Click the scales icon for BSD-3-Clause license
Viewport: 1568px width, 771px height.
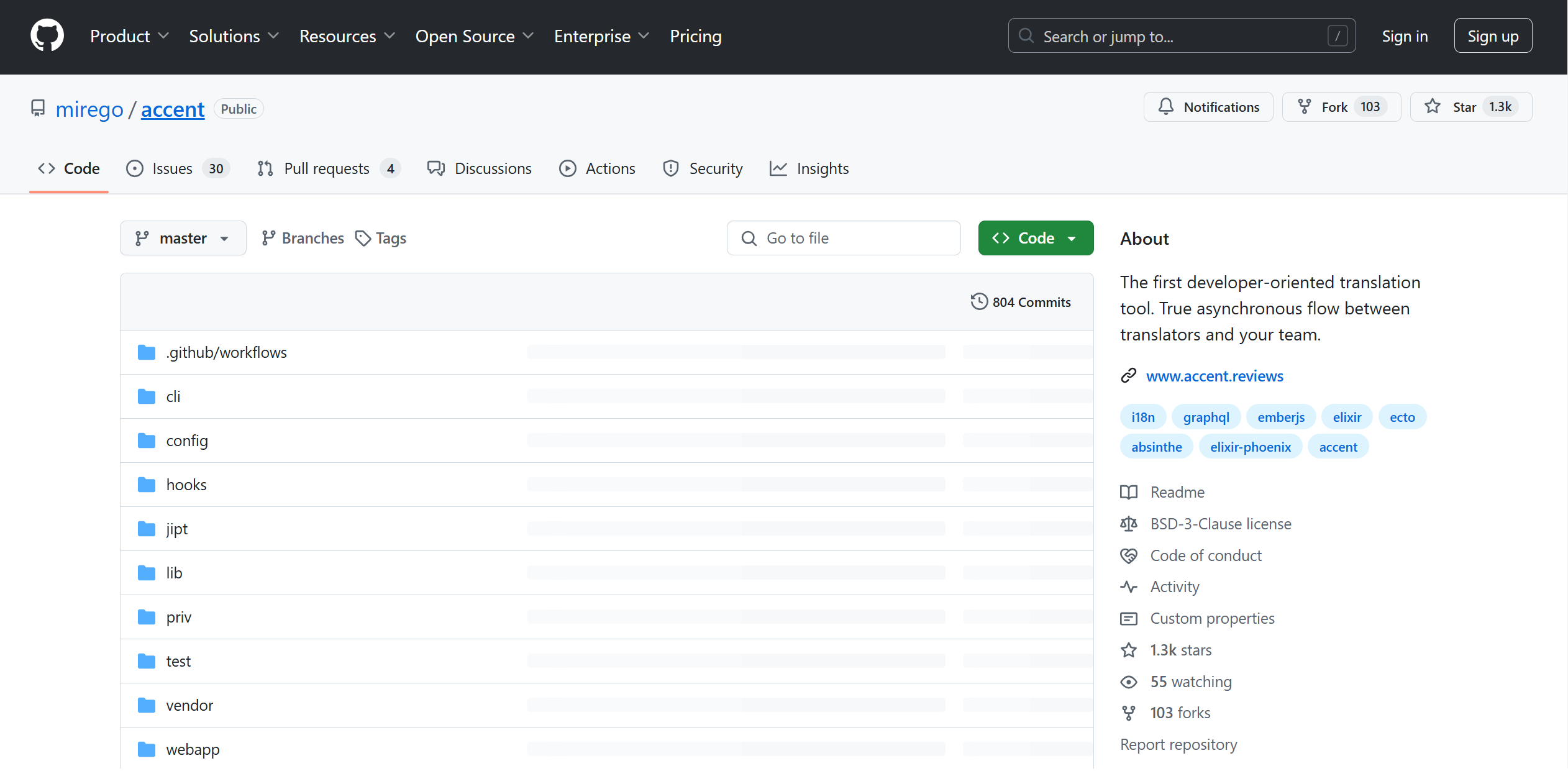(1129, 524)
